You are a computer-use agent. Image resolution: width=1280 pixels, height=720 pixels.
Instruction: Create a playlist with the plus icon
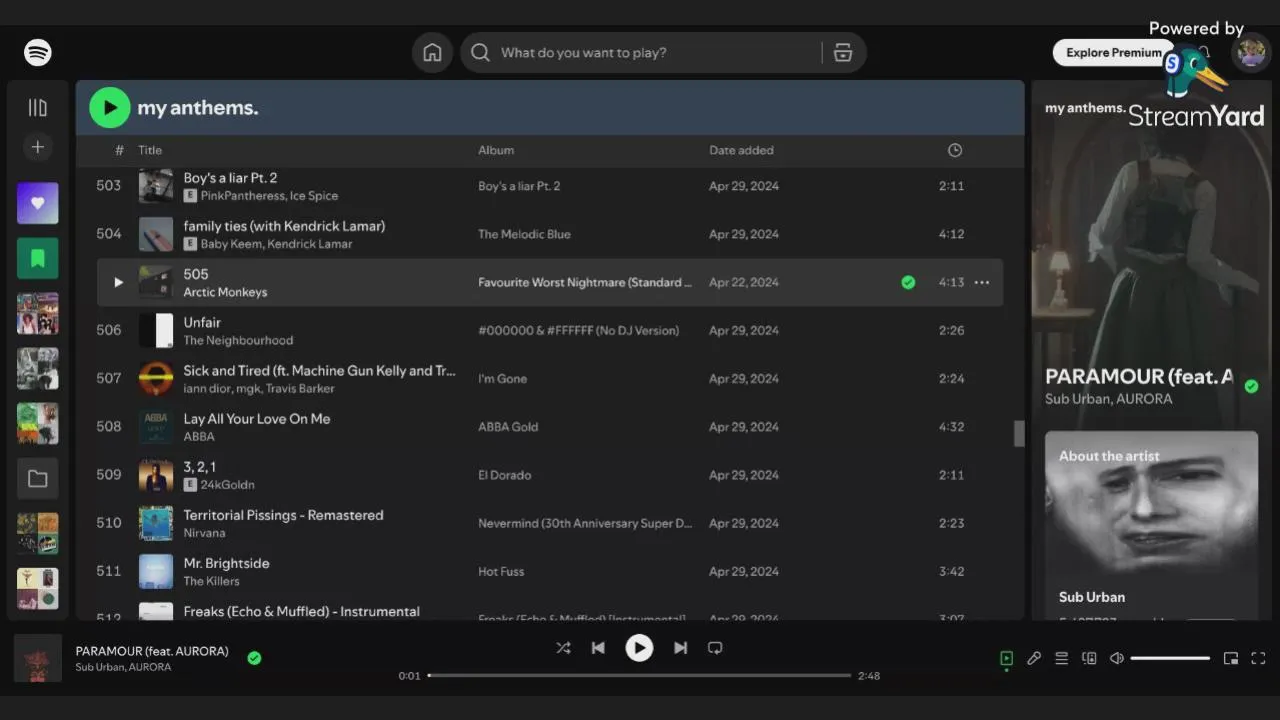(38, 147)
